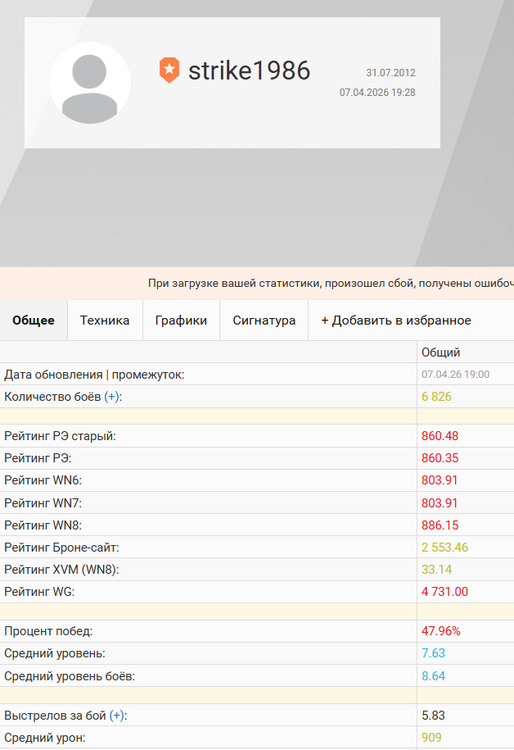Click the win percentage value 47.96%

coord(441,631)
